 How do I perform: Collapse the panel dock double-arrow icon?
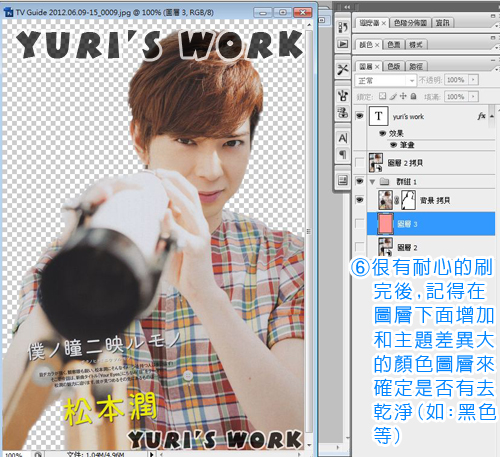(347, 7)
